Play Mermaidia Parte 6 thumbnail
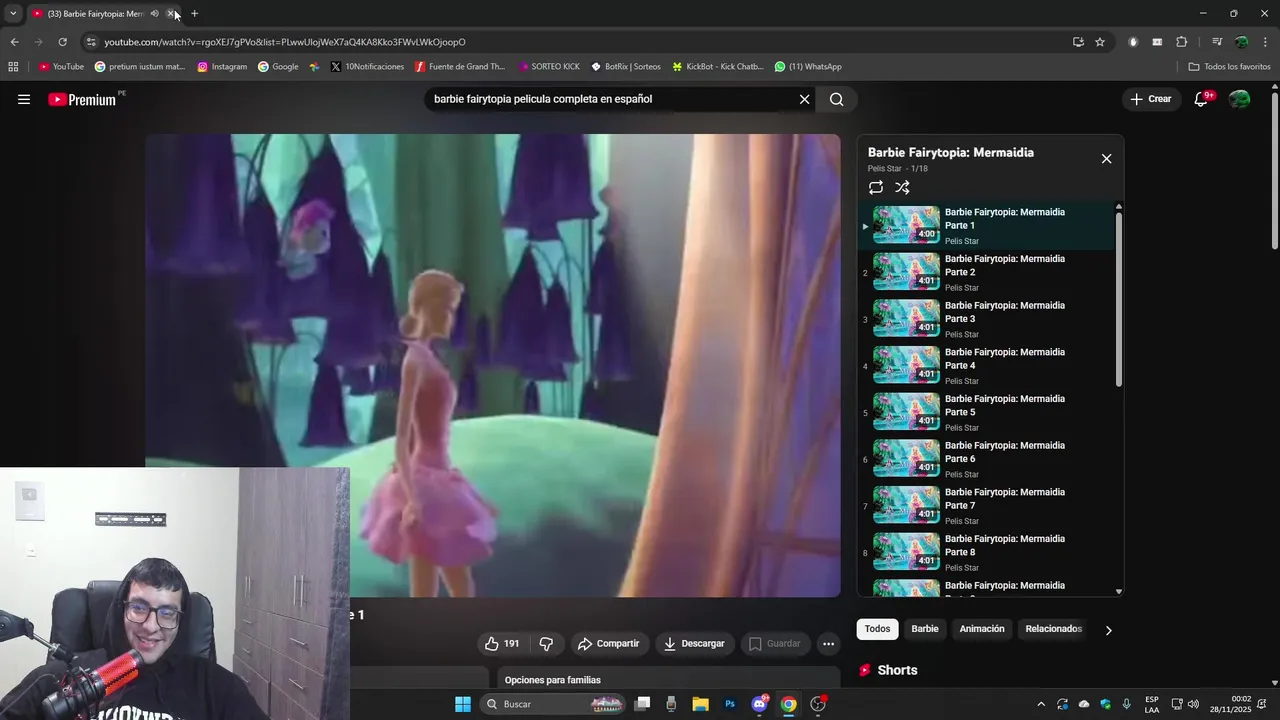Viewport: 1280px width, 720px height. tap(907, 459)
